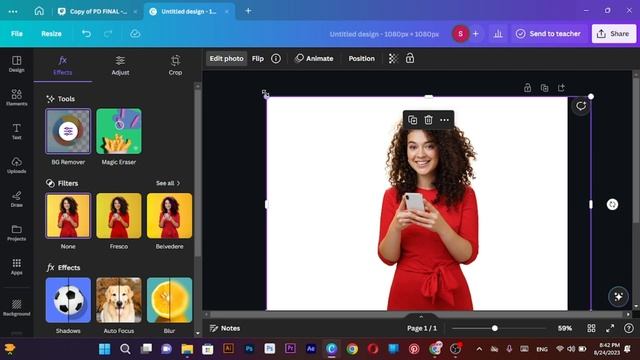Click the zoom slider handle
640x360 pixels.
(x=495, y=328)
